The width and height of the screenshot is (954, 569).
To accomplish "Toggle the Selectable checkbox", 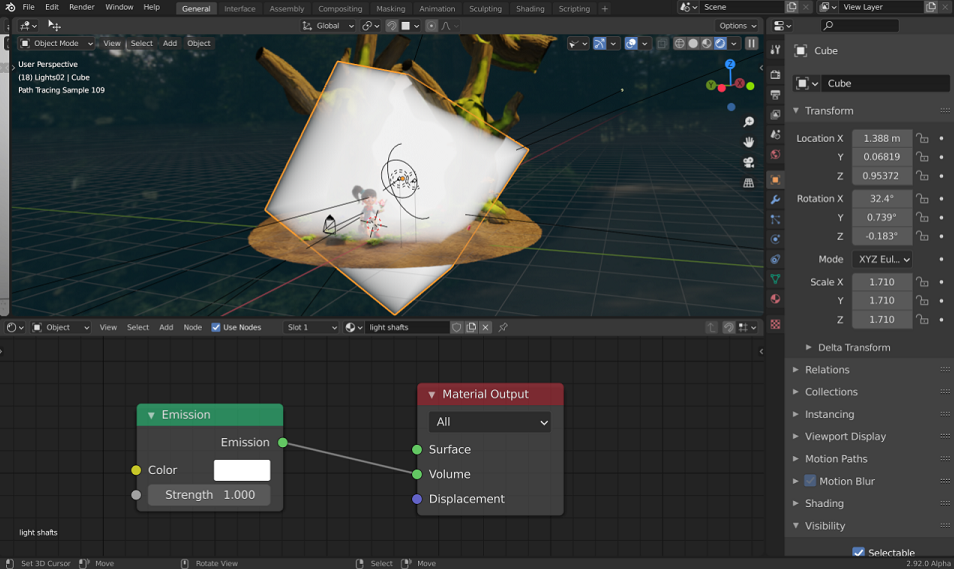I will [x=858, y=553].
